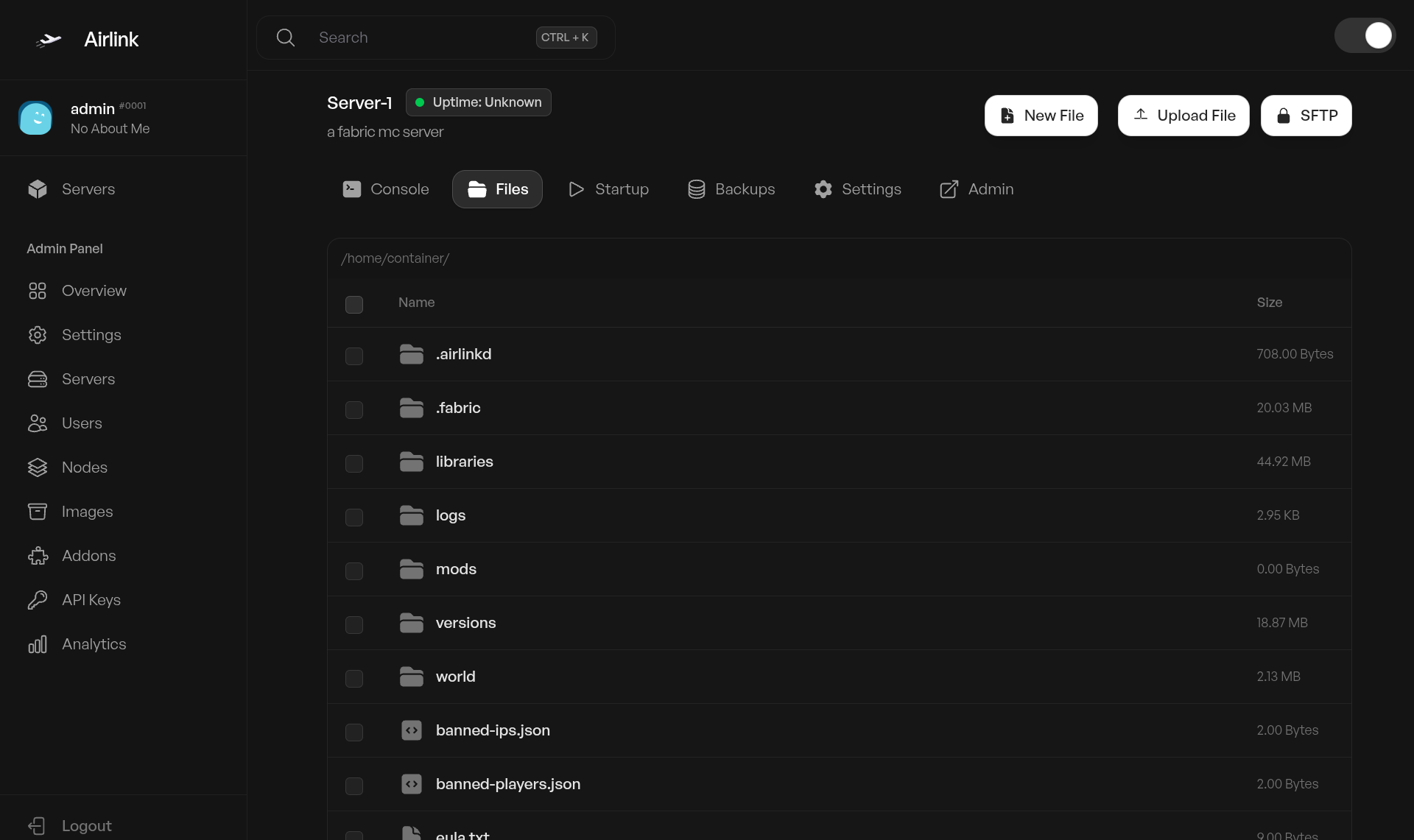Select the checkbox for the libraries folder
1414x840 pixels.
click(x=354, y=463)
